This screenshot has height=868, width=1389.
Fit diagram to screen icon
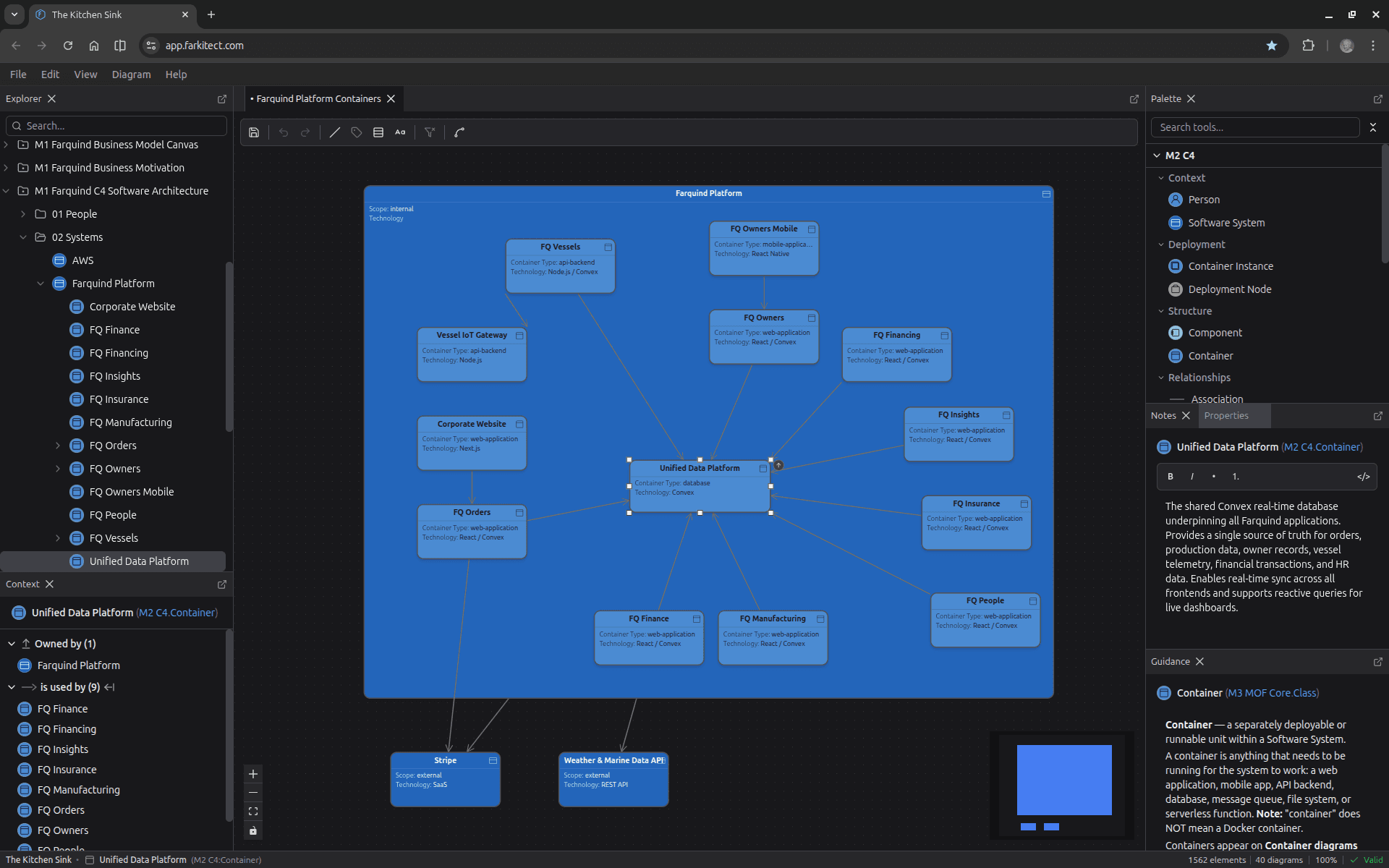click(x=253, y=812)
